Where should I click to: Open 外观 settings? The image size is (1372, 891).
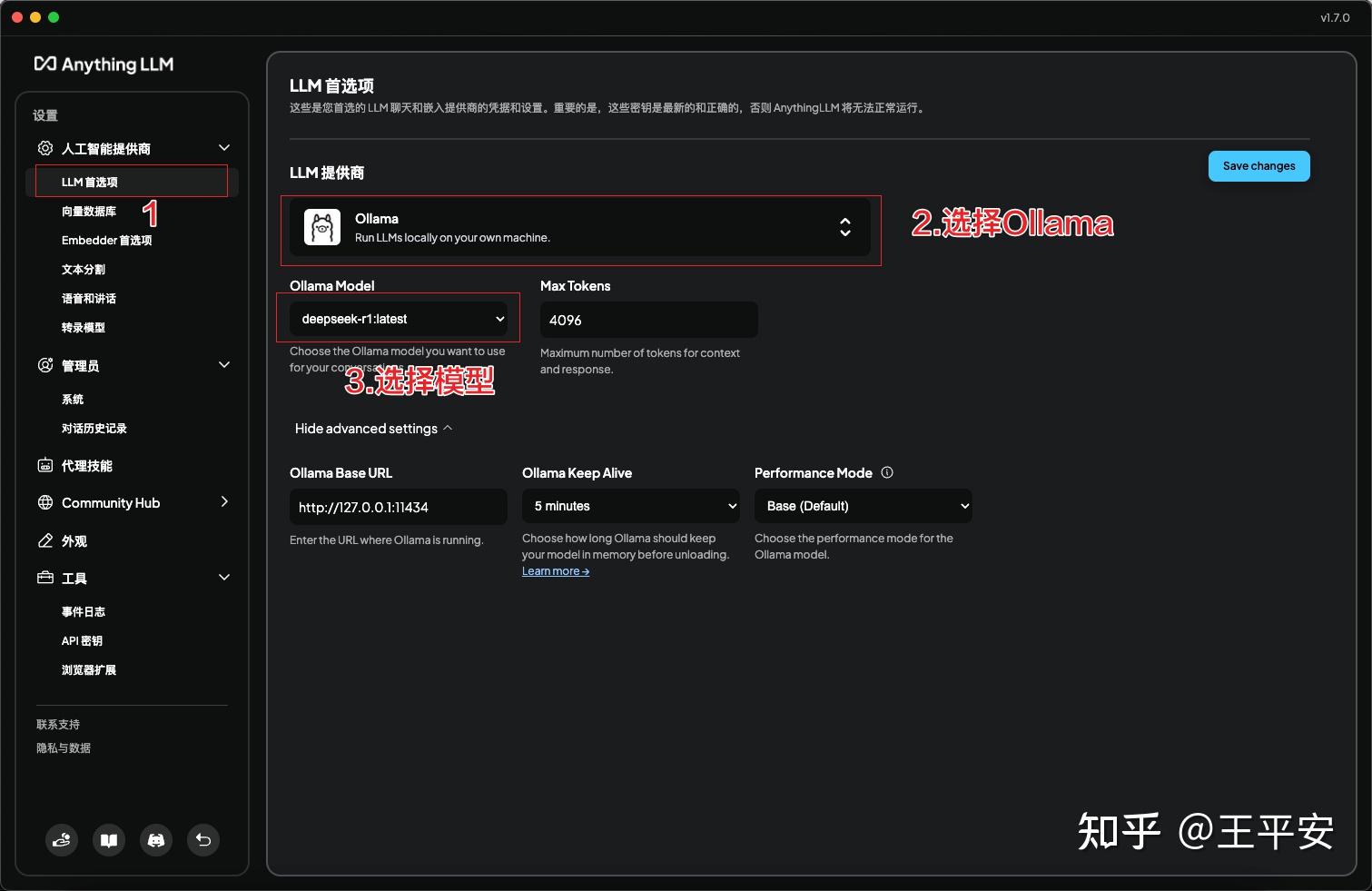coord(74,540)
